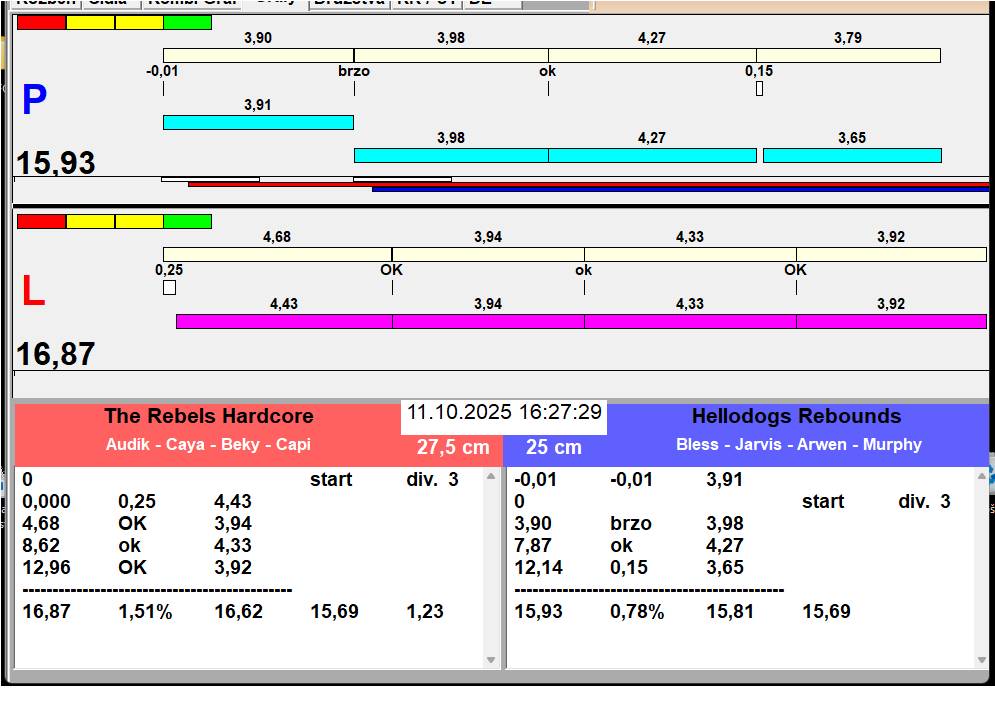995x716 pixels.
Task: Click 'div. 3' in the Hellodogs results
Action: [x=925, y=501]
